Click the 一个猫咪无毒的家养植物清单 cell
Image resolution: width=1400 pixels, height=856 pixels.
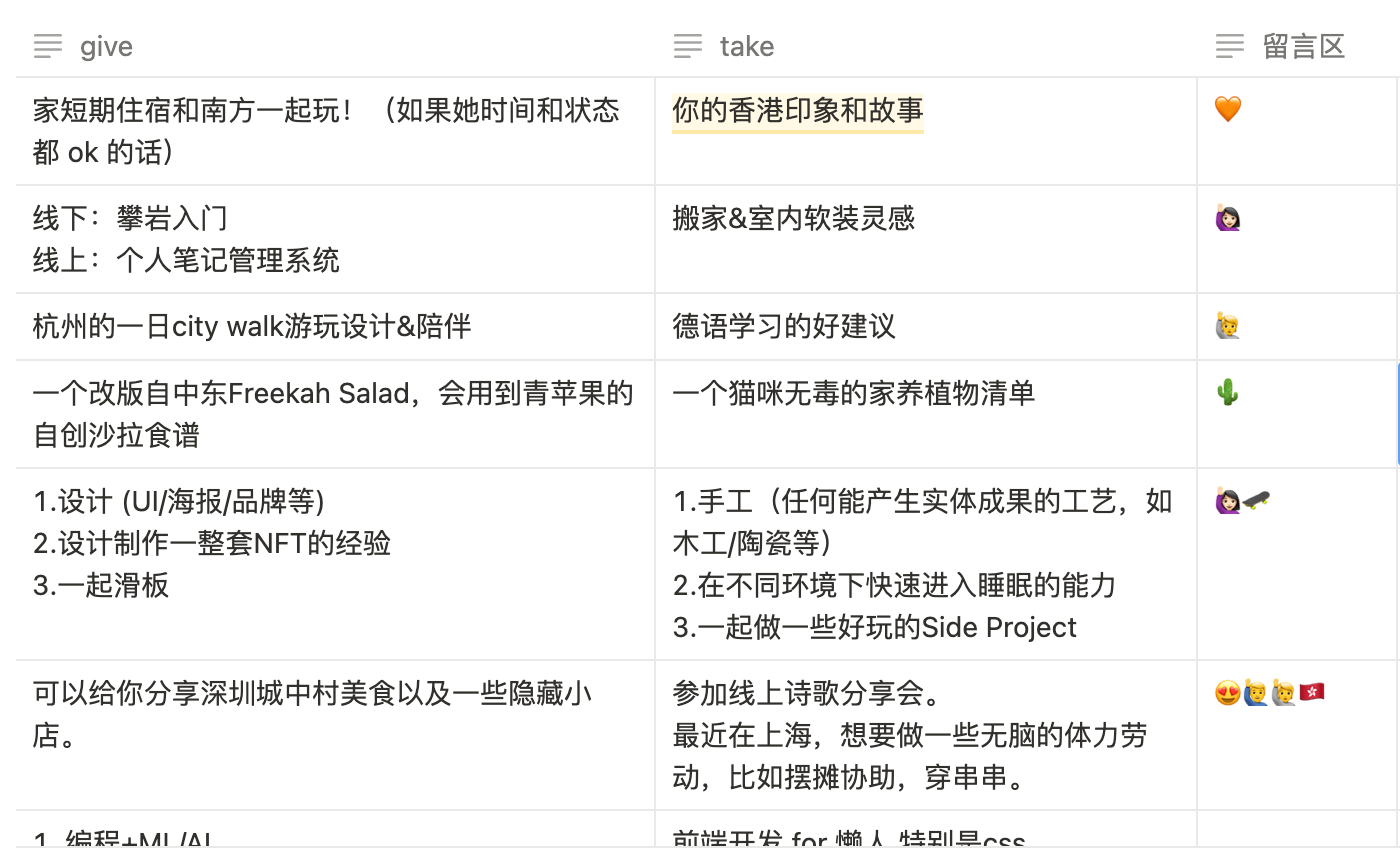(x=926, y=414)
